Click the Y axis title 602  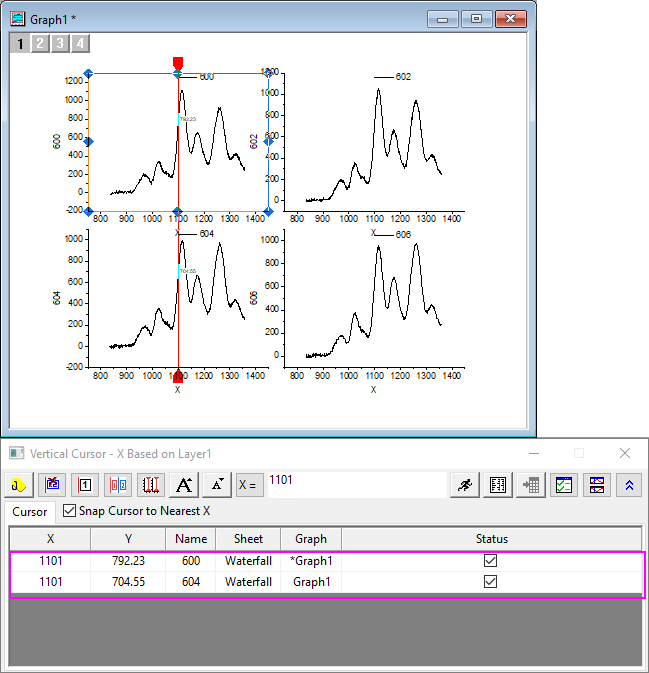pyautogui.click(x=254, y=141)
